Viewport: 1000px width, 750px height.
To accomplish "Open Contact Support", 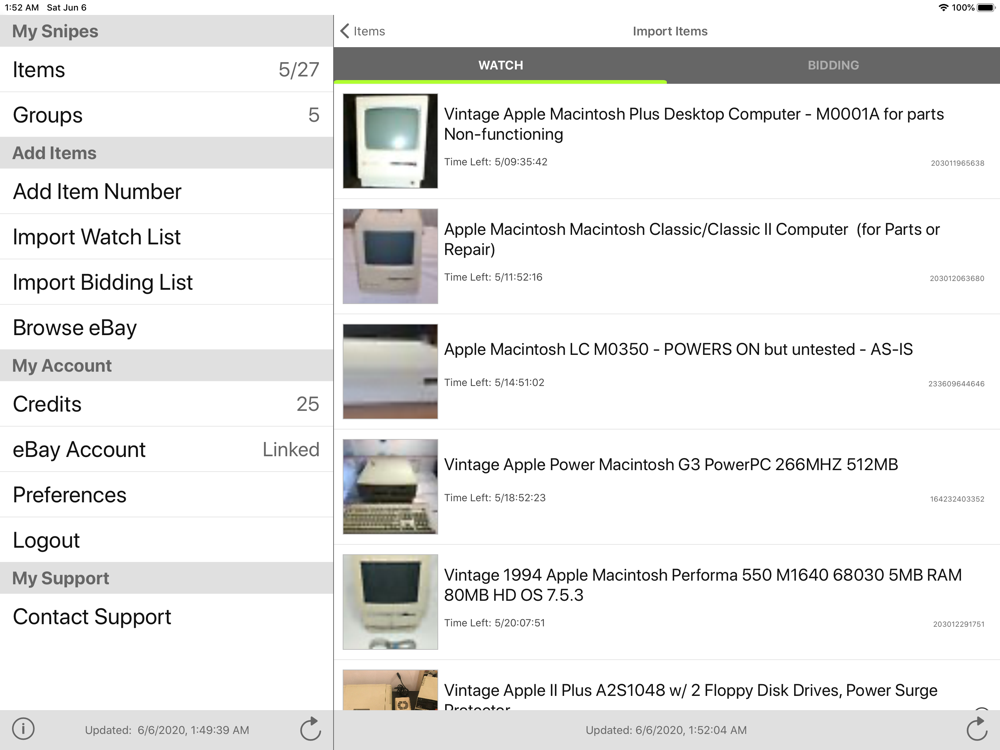I will 166,616.
